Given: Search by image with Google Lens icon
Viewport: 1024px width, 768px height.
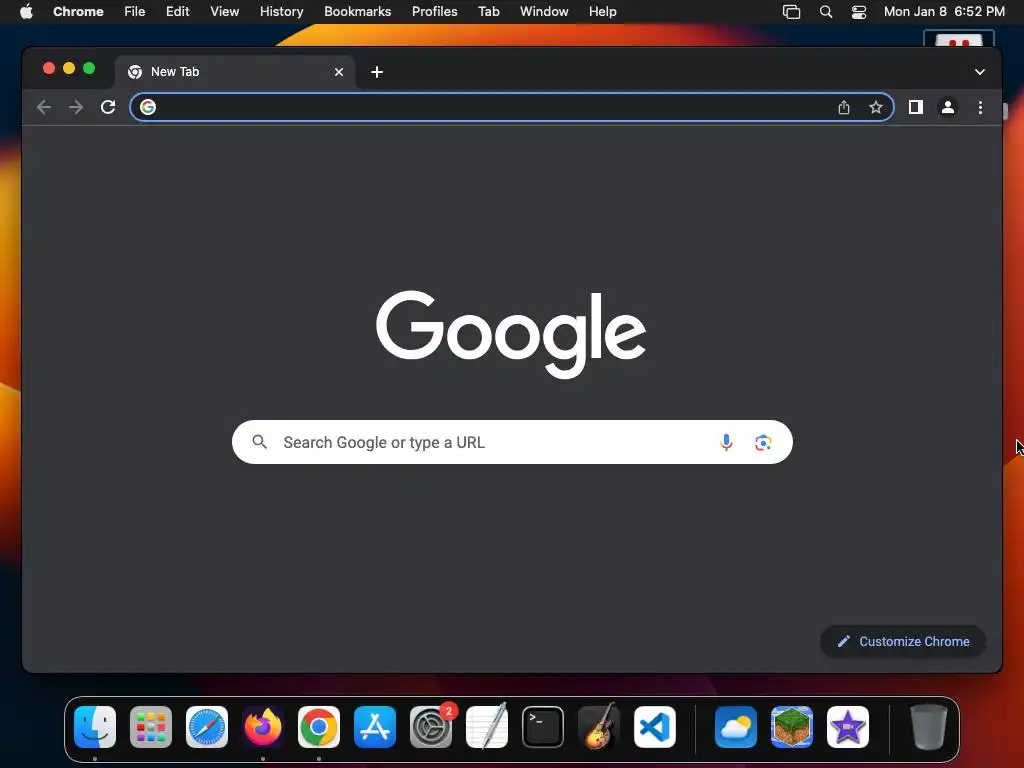Looking at the screenshot, I should [763, 442].
